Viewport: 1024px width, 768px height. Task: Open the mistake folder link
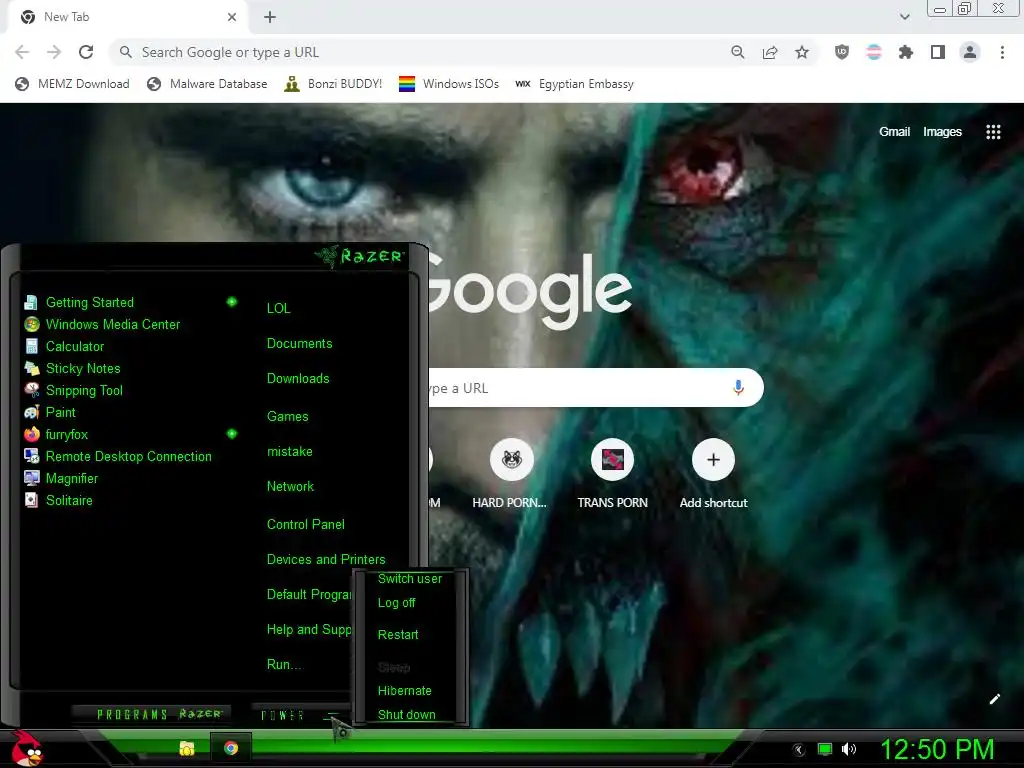click(289, 452)
